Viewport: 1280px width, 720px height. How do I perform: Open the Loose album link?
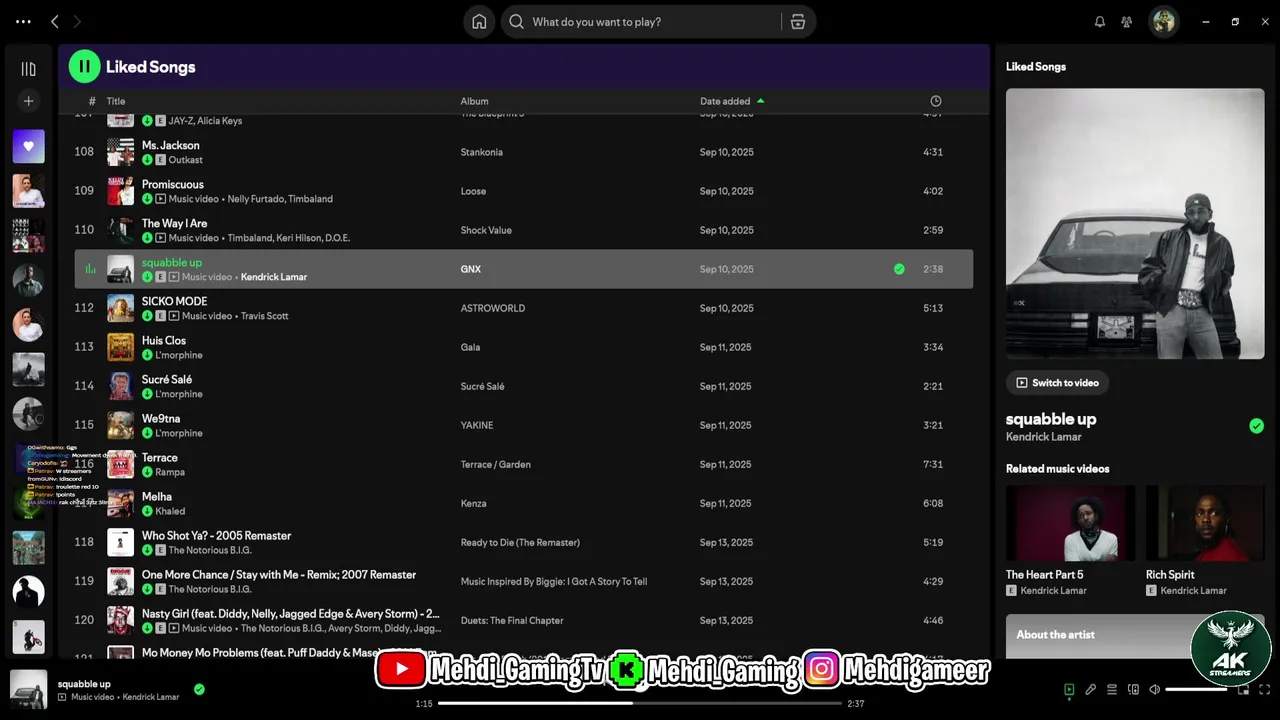click(473, 191)
